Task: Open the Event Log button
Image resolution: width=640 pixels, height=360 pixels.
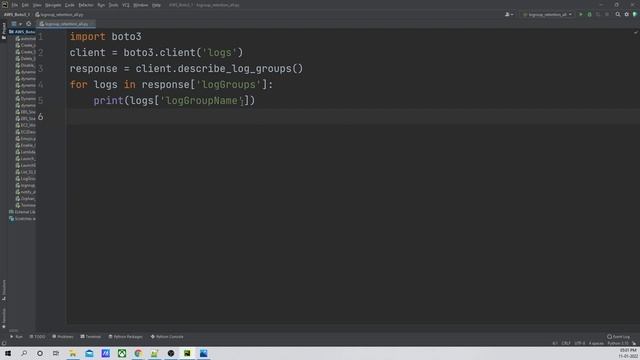Action: click(618, 337)
